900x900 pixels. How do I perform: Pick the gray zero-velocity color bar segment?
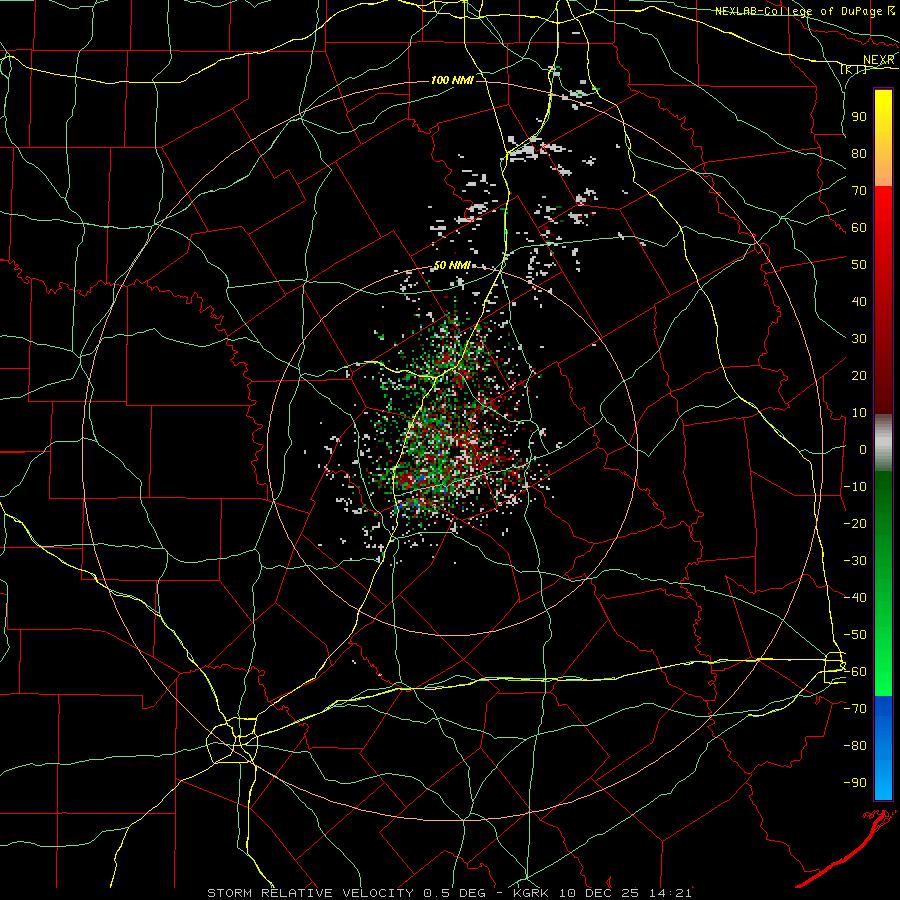pos(883,443)
